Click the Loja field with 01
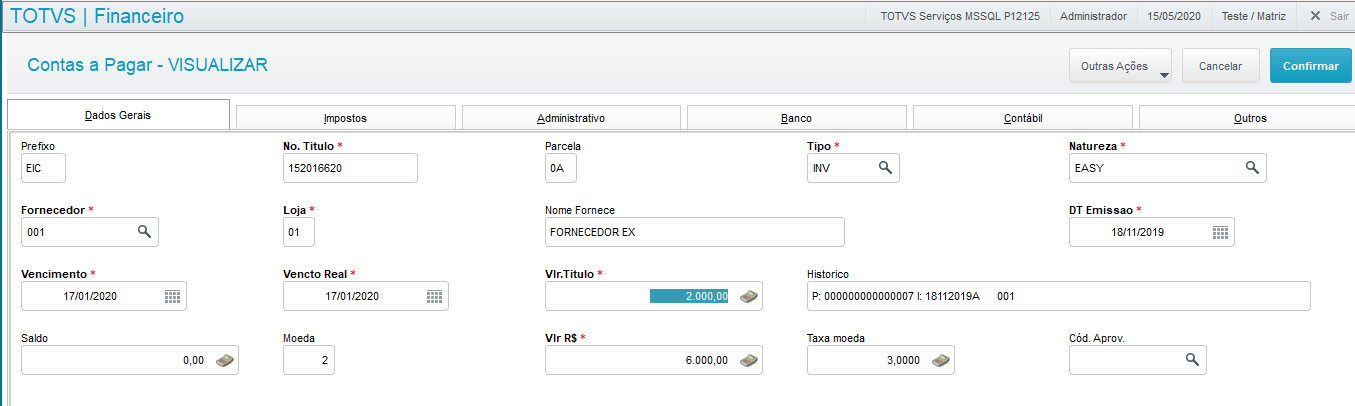 [299, 232]
